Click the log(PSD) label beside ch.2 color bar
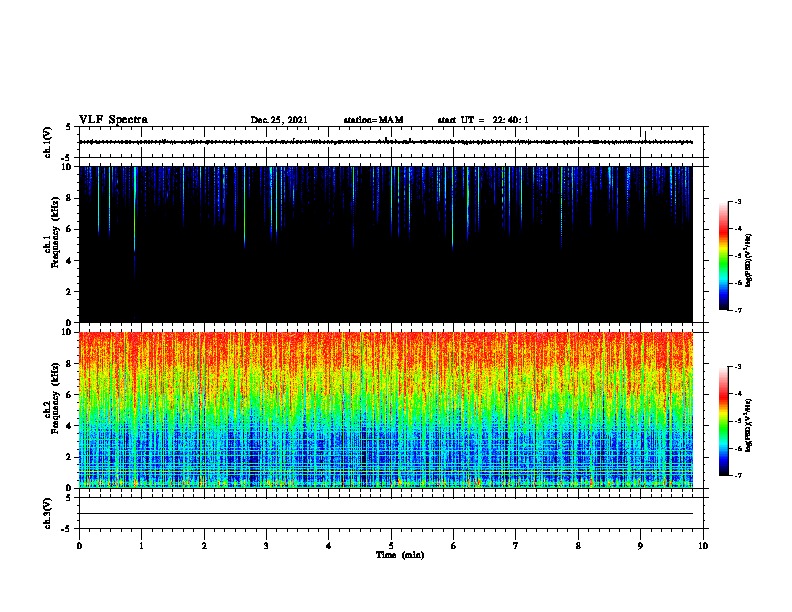Viewport: 792px width, 612px height. point(748,425)
